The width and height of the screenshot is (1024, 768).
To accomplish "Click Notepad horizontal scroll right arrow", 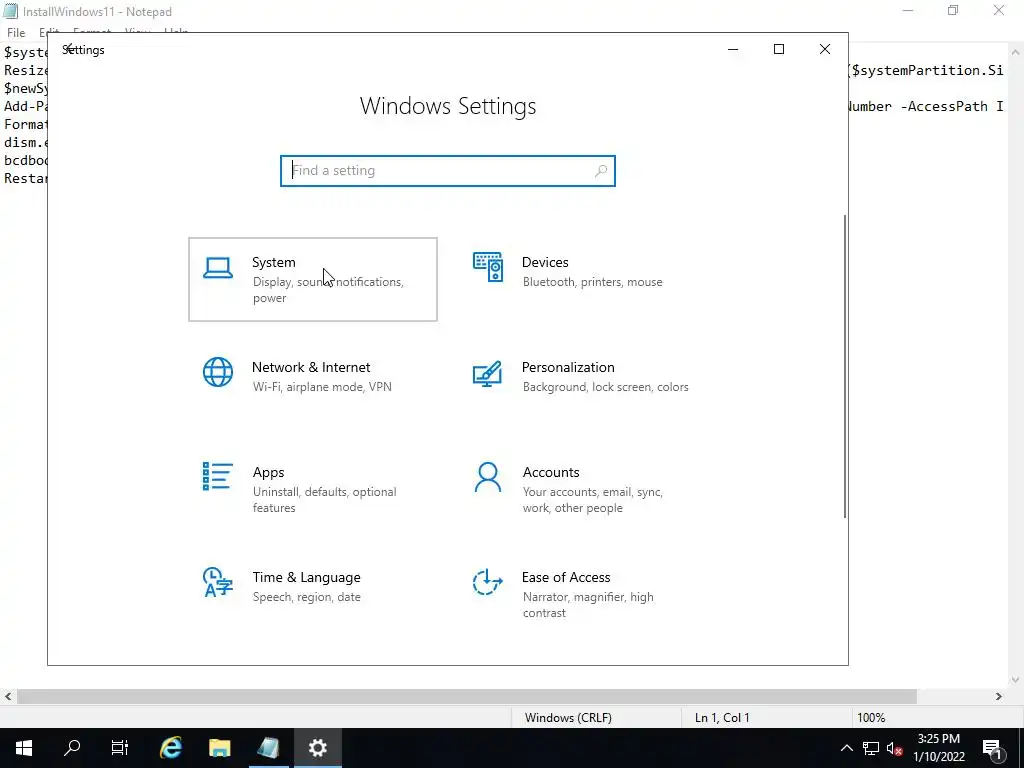I will coord(999,697).
